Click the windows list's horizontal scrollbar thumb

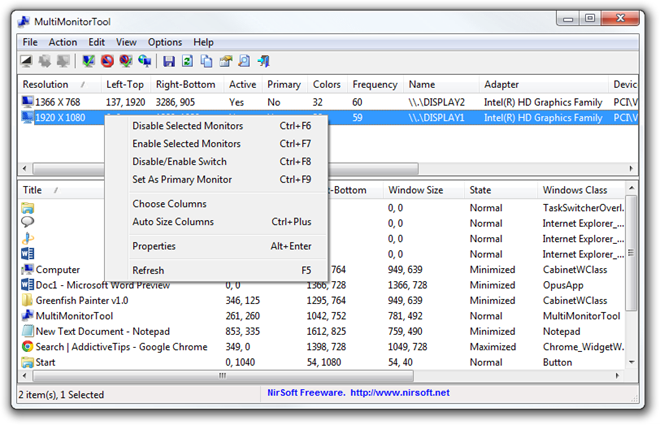pyautogui.click(x=223, y=375)
